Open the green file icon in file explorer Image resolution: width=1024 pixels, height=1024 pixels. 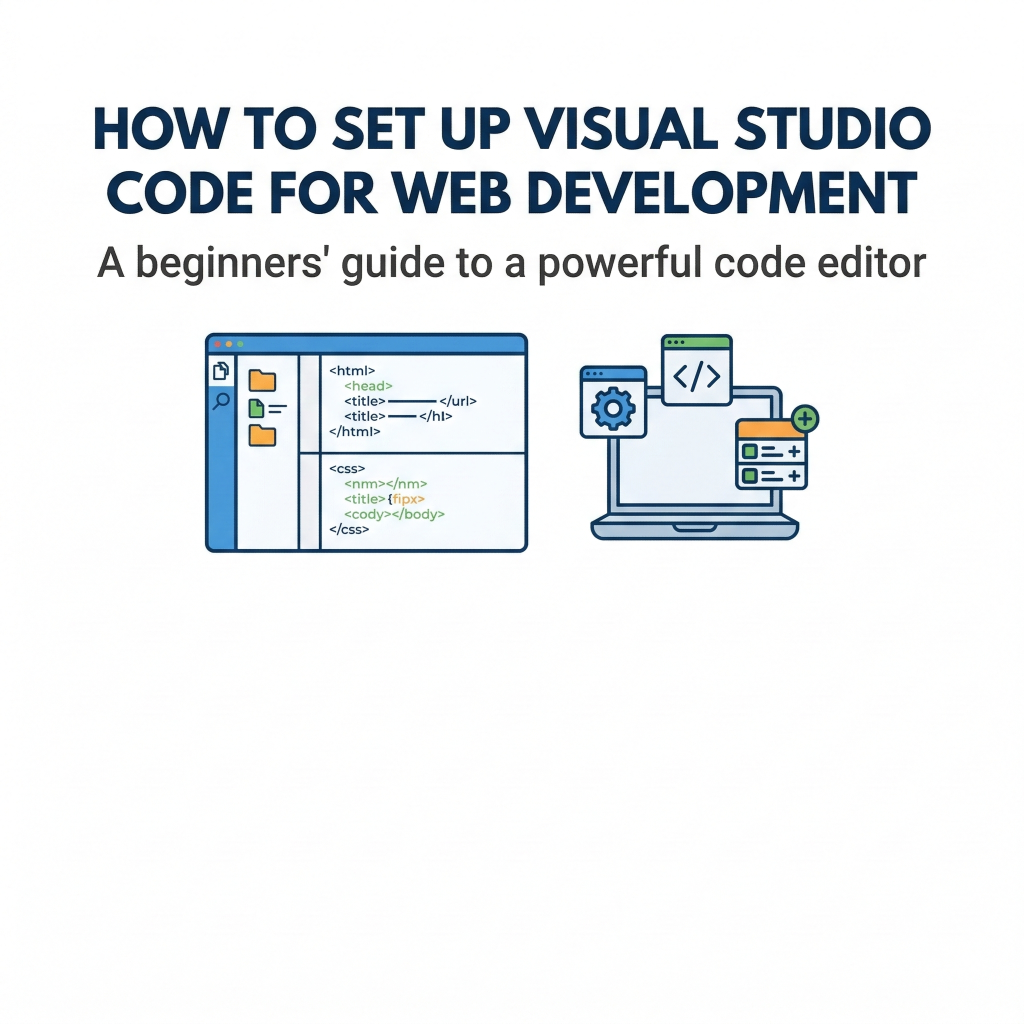click(x=257, y=408)
